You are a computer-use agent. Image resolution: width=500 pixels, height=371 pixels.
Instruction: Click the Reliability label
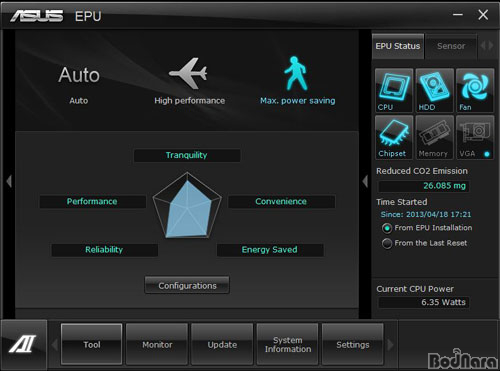click(x=105, y=250)
